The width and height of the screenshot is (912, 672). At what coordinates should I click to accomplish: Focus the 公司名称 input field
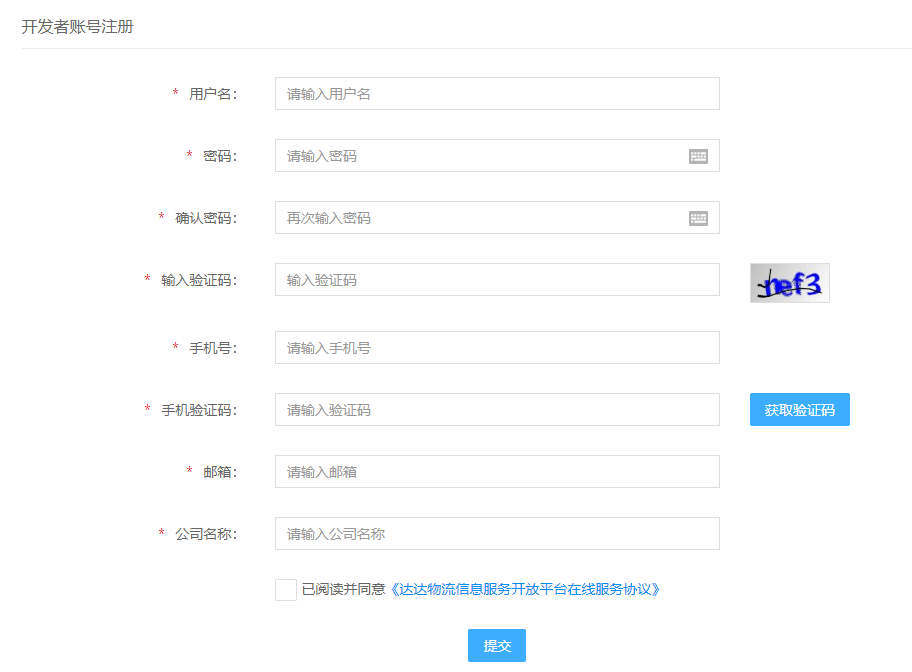[497, 534]
